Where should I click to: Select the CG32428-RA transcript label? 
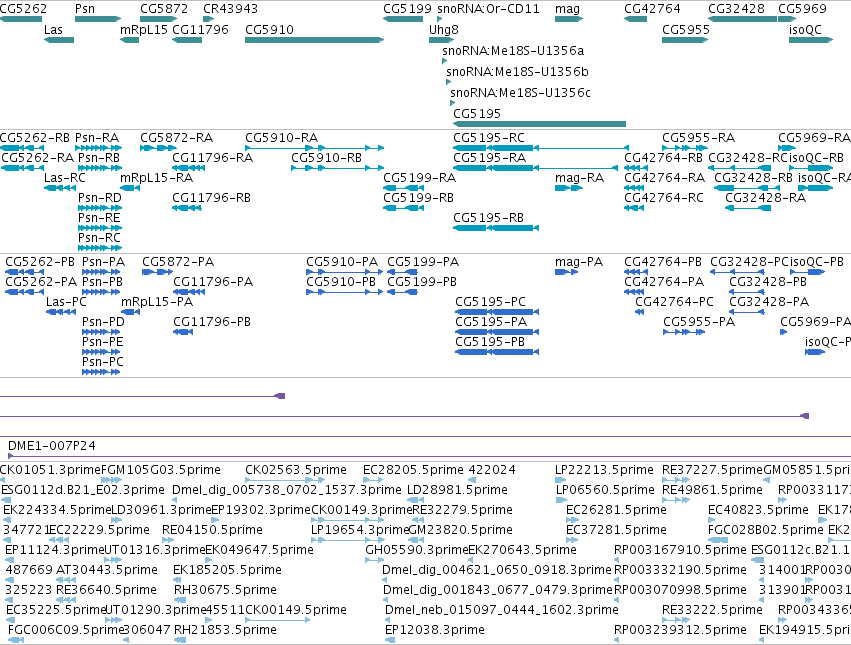coord(765,198)
